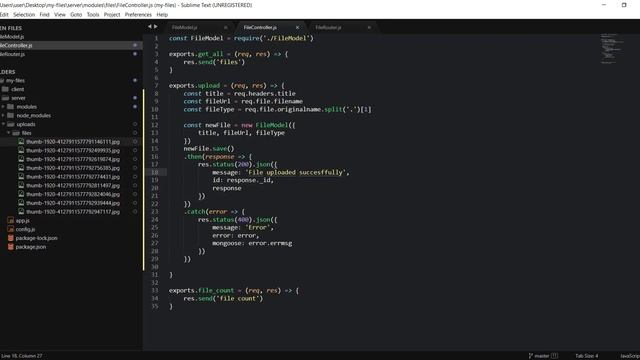The width and height of the screenshot is (640, 360).
Task: Click the uploads folder icon
Action: pos(11,124)
